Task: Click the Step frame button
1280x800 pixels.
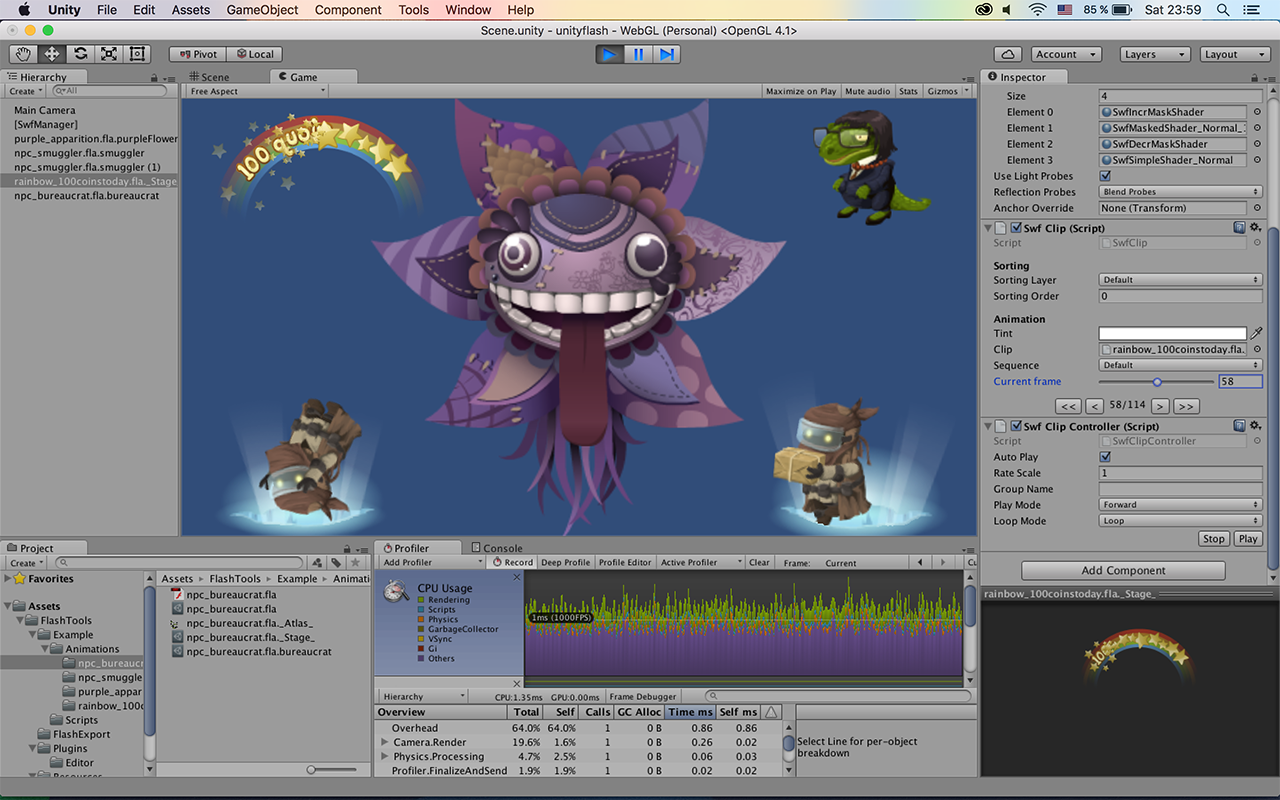Action: [x=666, y=54]
